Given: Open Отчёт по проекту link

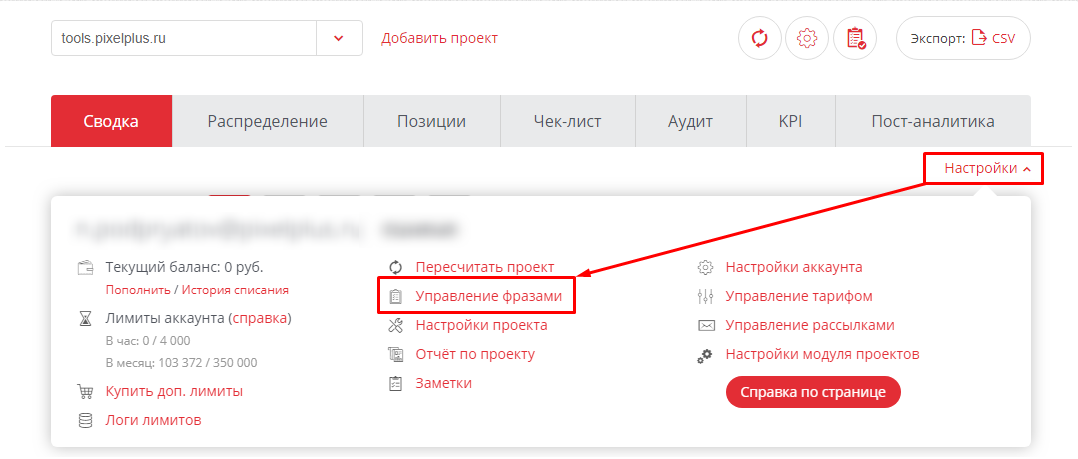Looking at the screenshot, I should click(475, 355).
